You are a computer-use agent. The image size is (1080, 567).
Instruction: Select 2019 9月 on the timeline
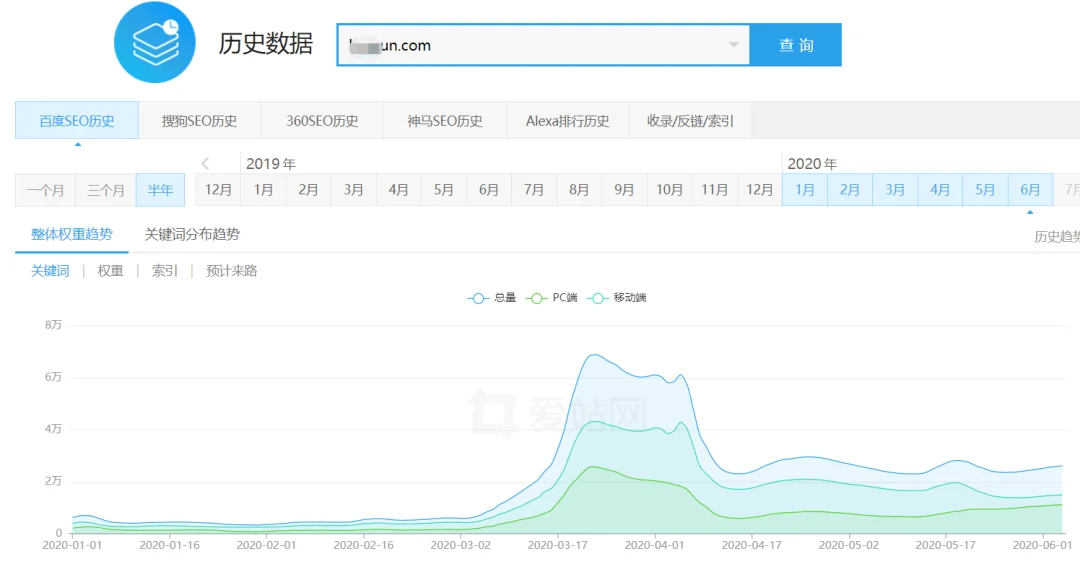pyautogui.click(x=624, y=189)
